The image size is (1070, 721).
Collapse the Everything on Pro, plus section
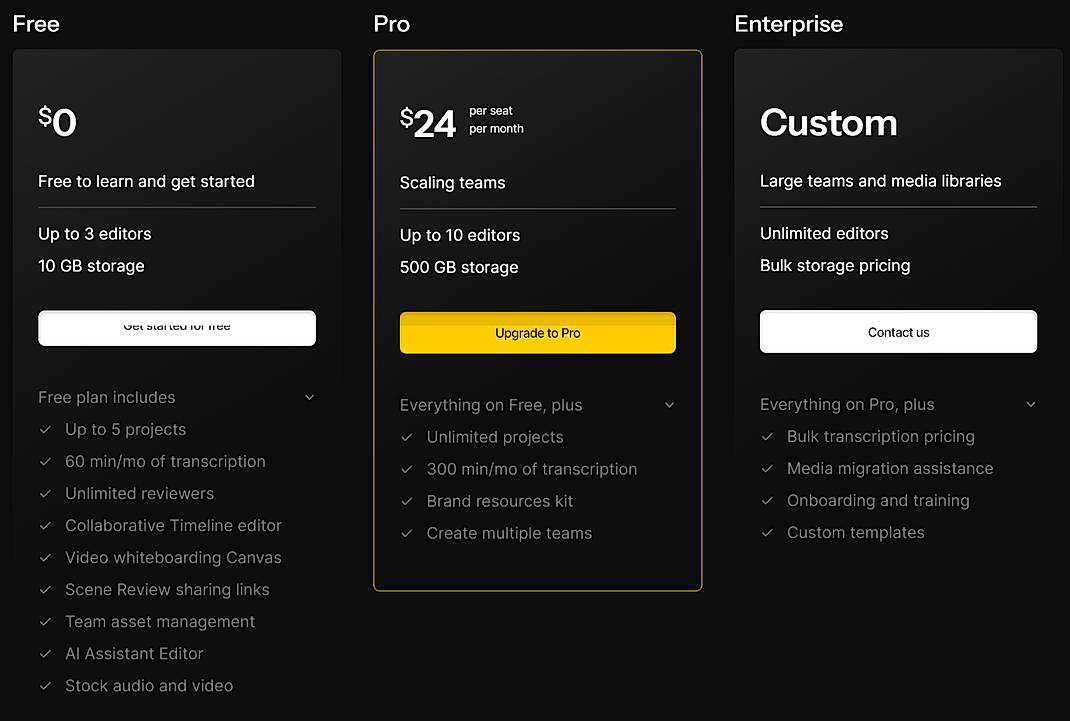pos(1031,404)
